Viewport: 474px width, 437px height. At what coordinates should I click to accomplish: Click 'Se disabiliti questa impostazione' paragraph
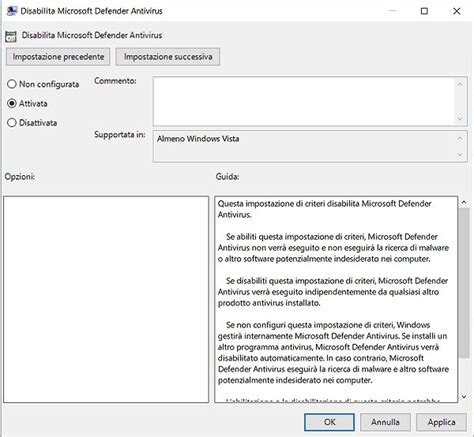point(333,292)
